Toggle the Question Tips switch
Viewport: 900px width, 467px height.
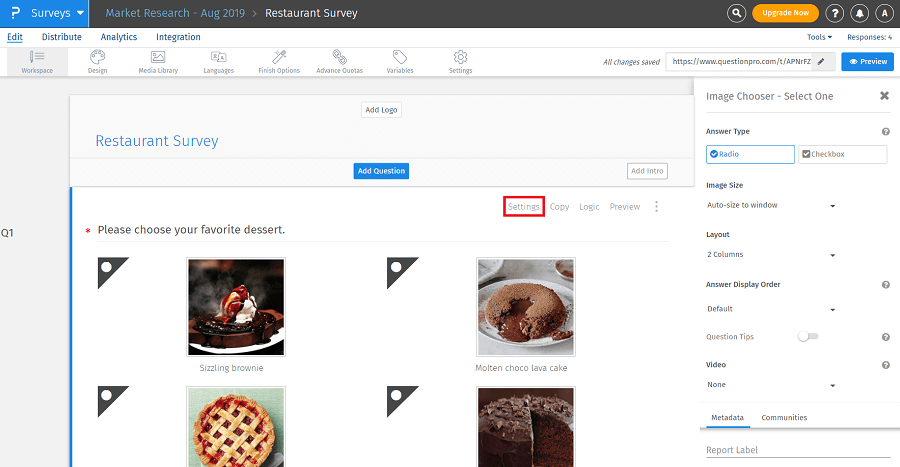[808, 337]
